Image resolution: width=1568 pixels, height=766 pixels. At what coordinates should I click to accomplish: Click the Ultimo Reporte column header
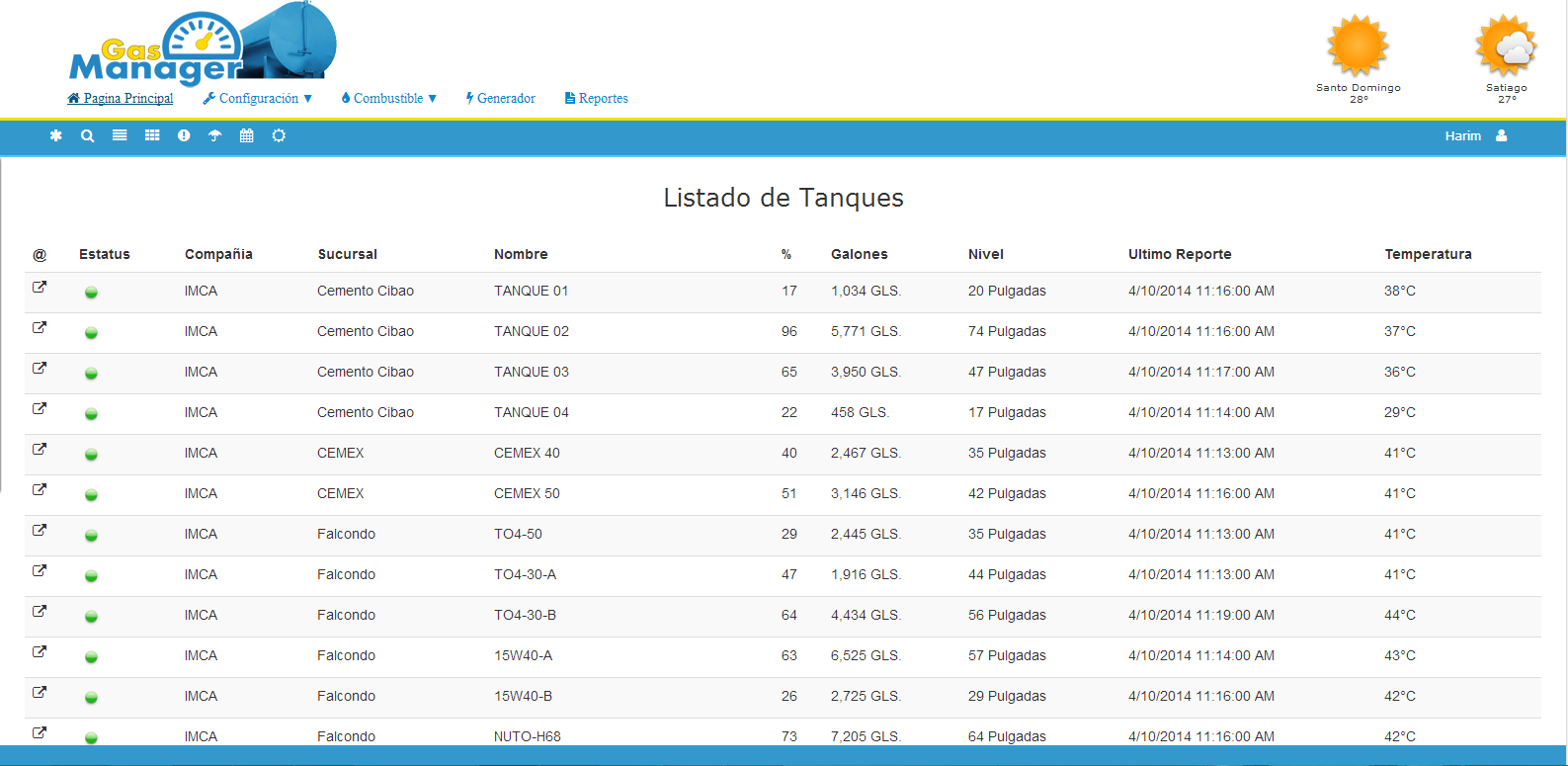(1180, 254)
